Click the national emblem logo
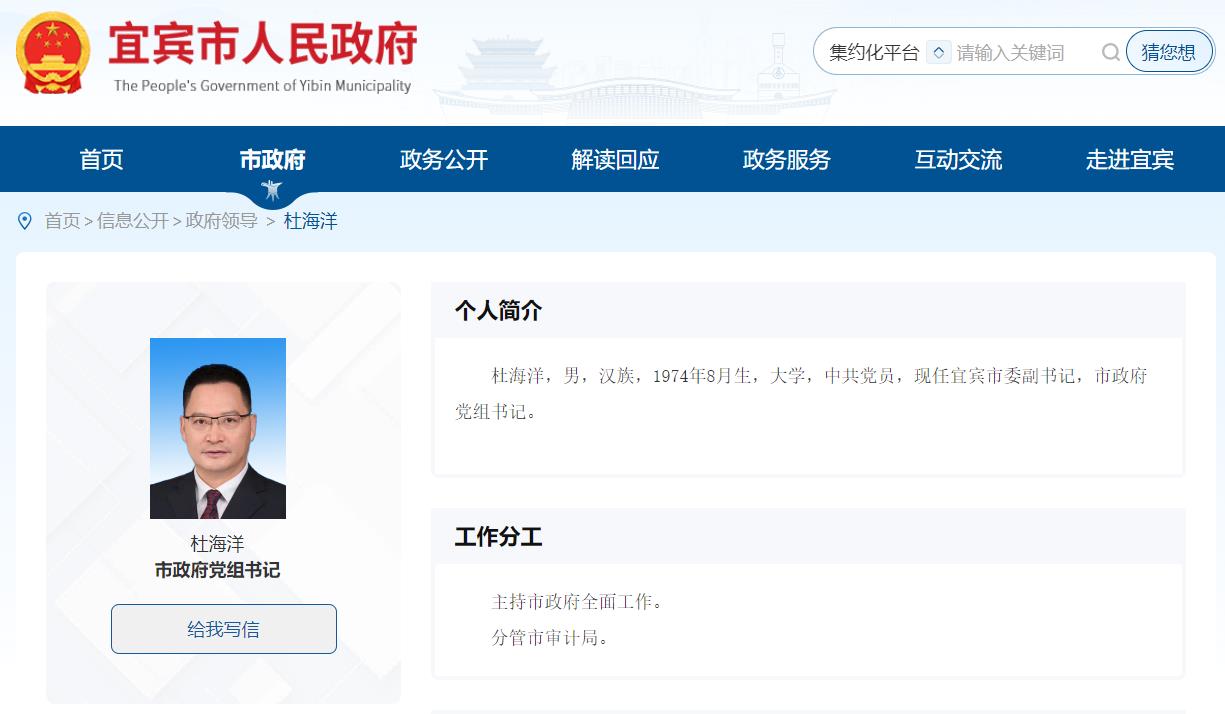The image size is (1225, 714). 53,53
